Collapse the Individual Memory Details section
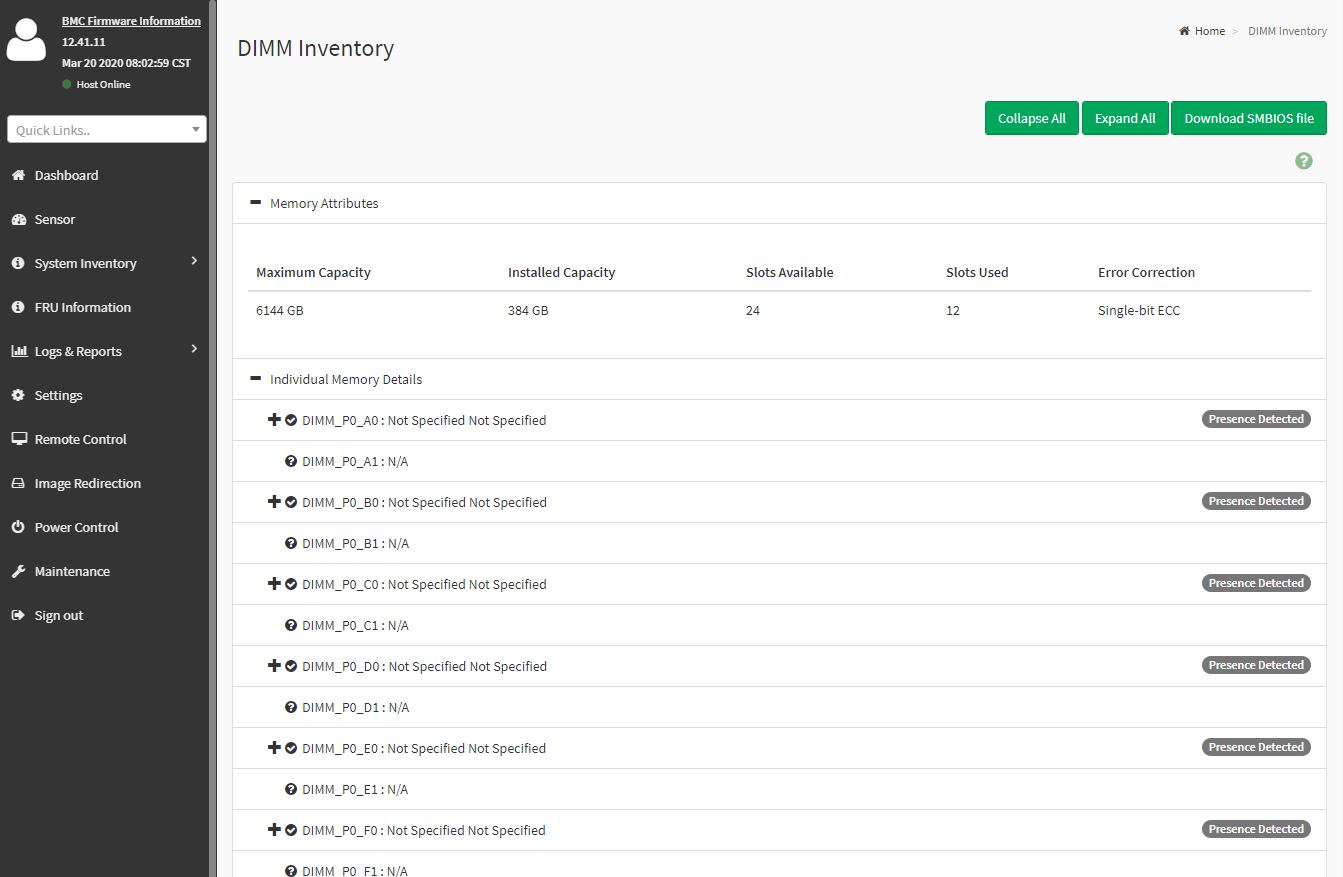The height and width of the screenshot is (877, 1343). click(x=256, y=379)
